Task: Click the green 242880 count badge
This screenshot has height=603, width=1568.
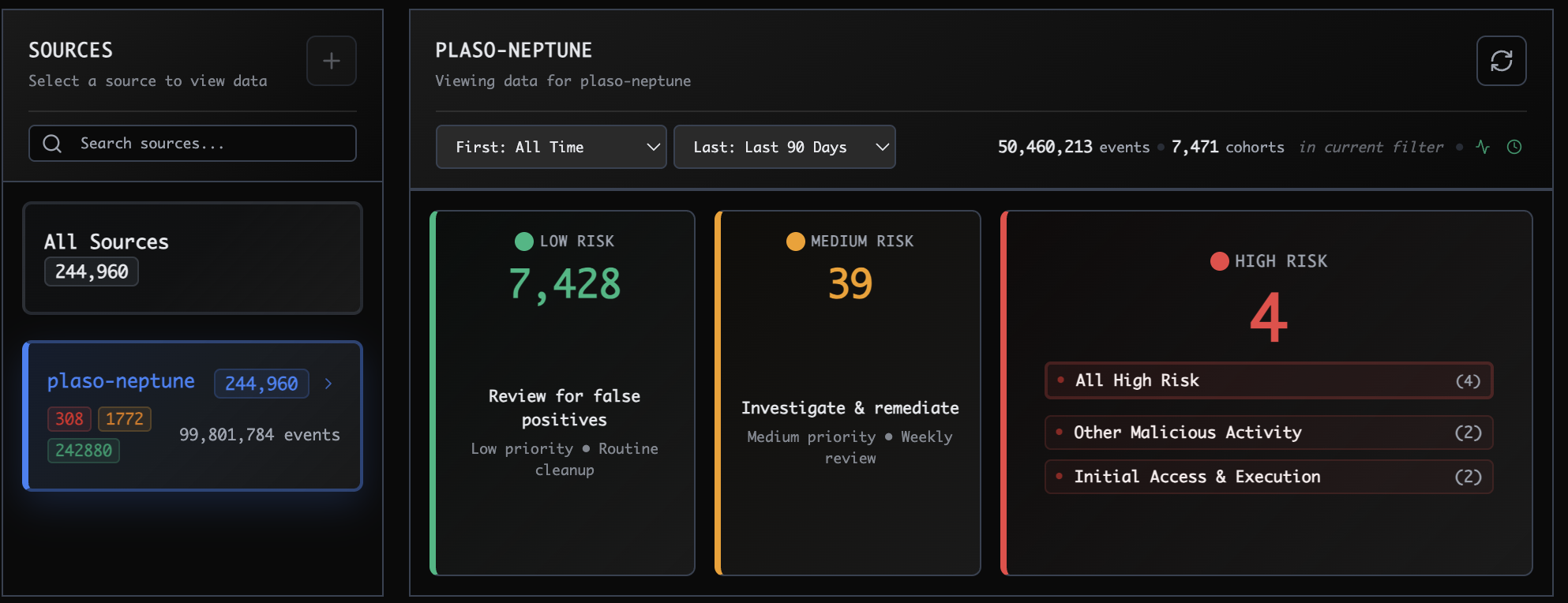Action: pyautogui.click(x=84, y=451)
